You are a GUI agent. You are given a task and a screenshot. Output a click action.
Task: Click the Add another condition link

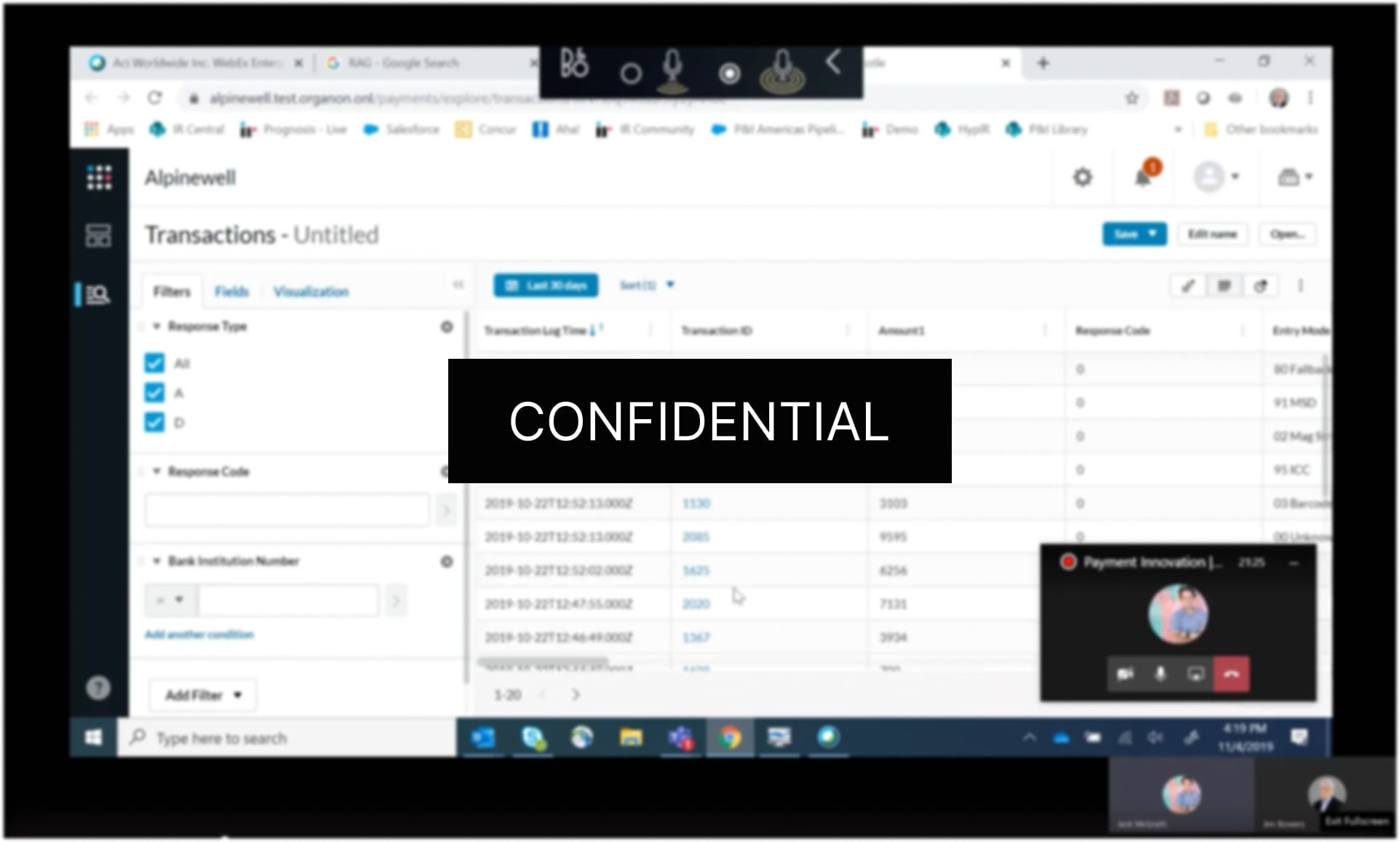(199, 635)
